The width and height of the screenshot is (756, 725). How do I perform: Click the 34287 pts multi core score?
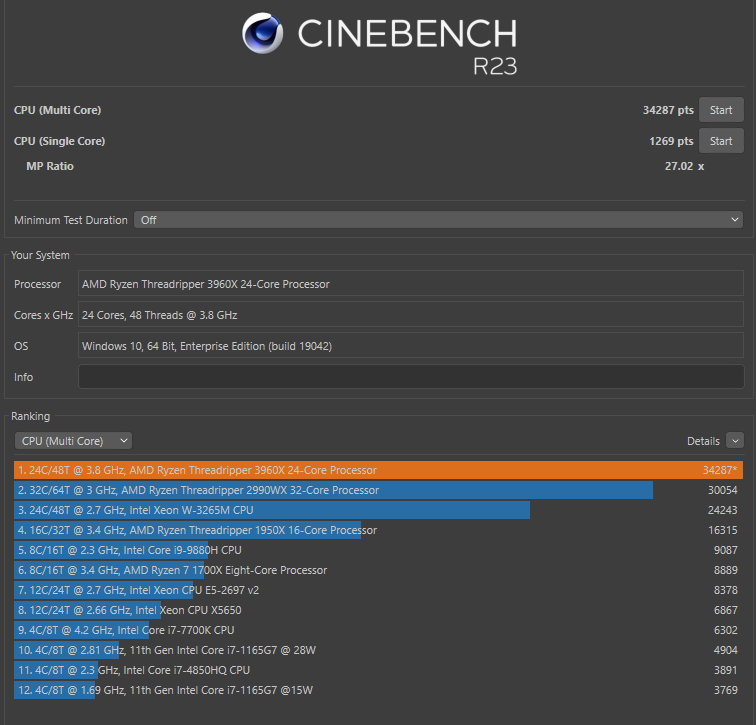[668, 110]
